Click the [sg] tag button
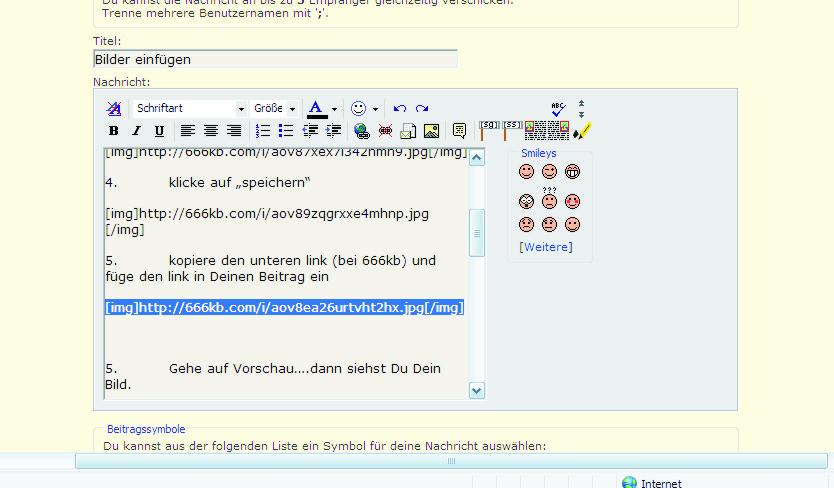Screen dimensions: 834x488 (489, 131)
